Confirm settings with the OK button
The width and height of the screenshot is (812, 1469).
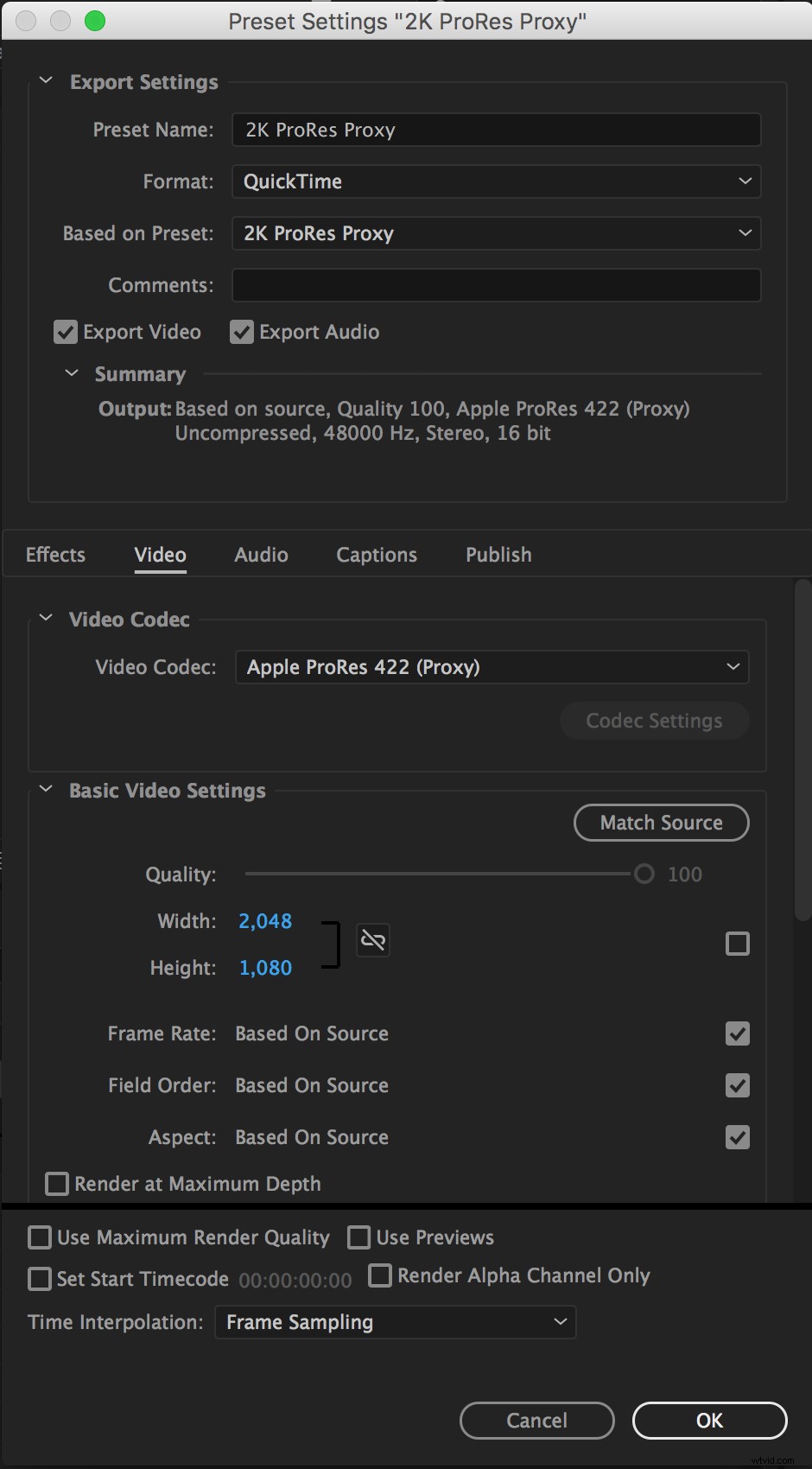tap(709, 1421)
